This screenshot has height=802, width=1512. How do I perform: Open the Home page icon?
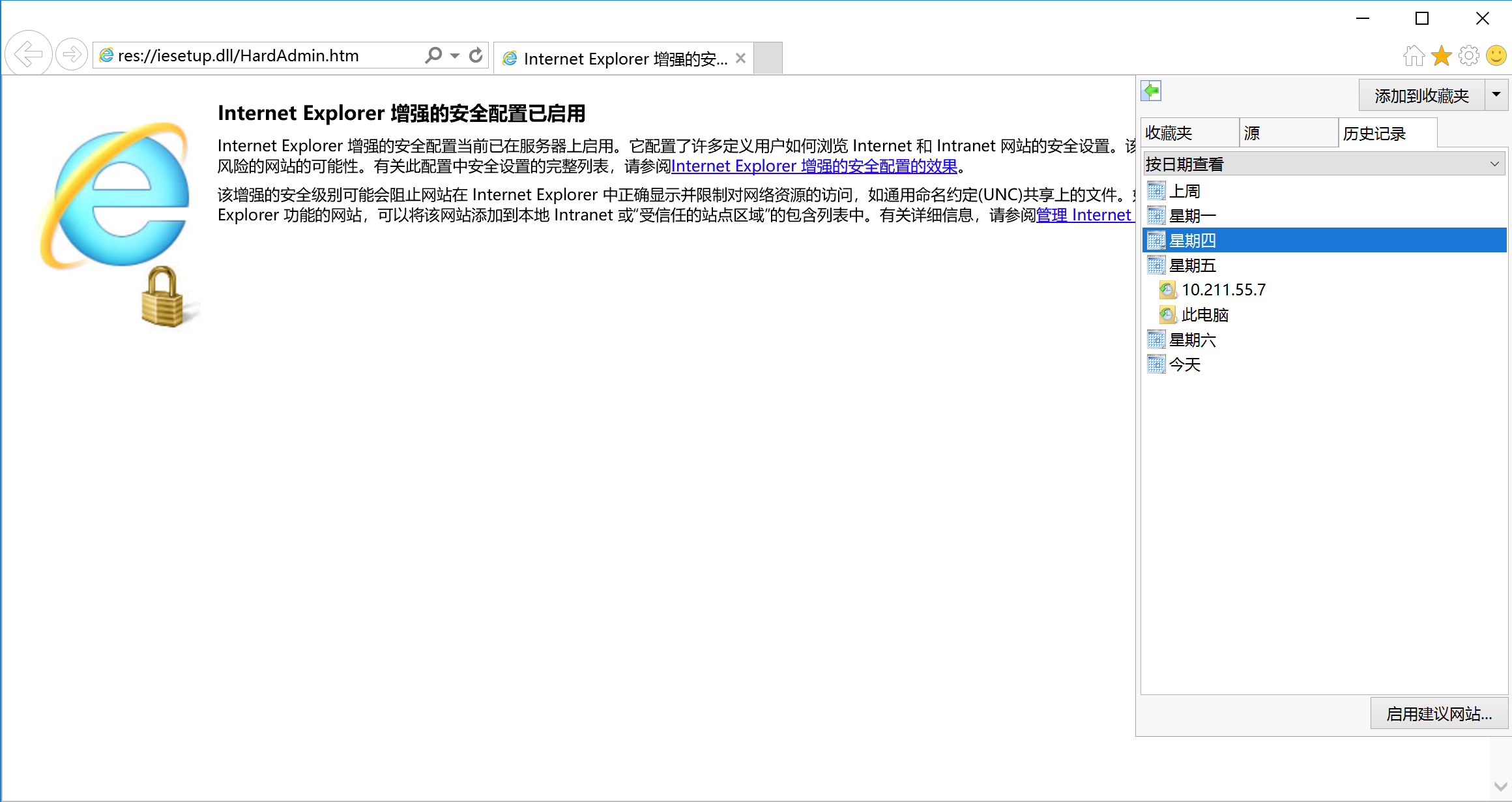[1414, 56]
